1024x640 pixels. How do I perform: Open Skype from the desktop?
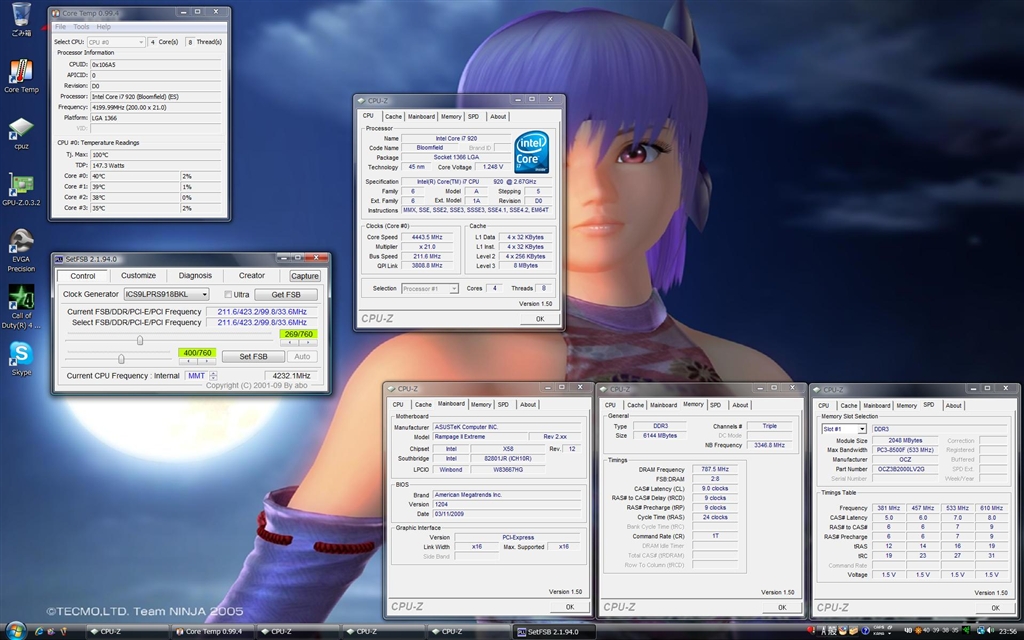pyautogui.click(x=20, y=354)
